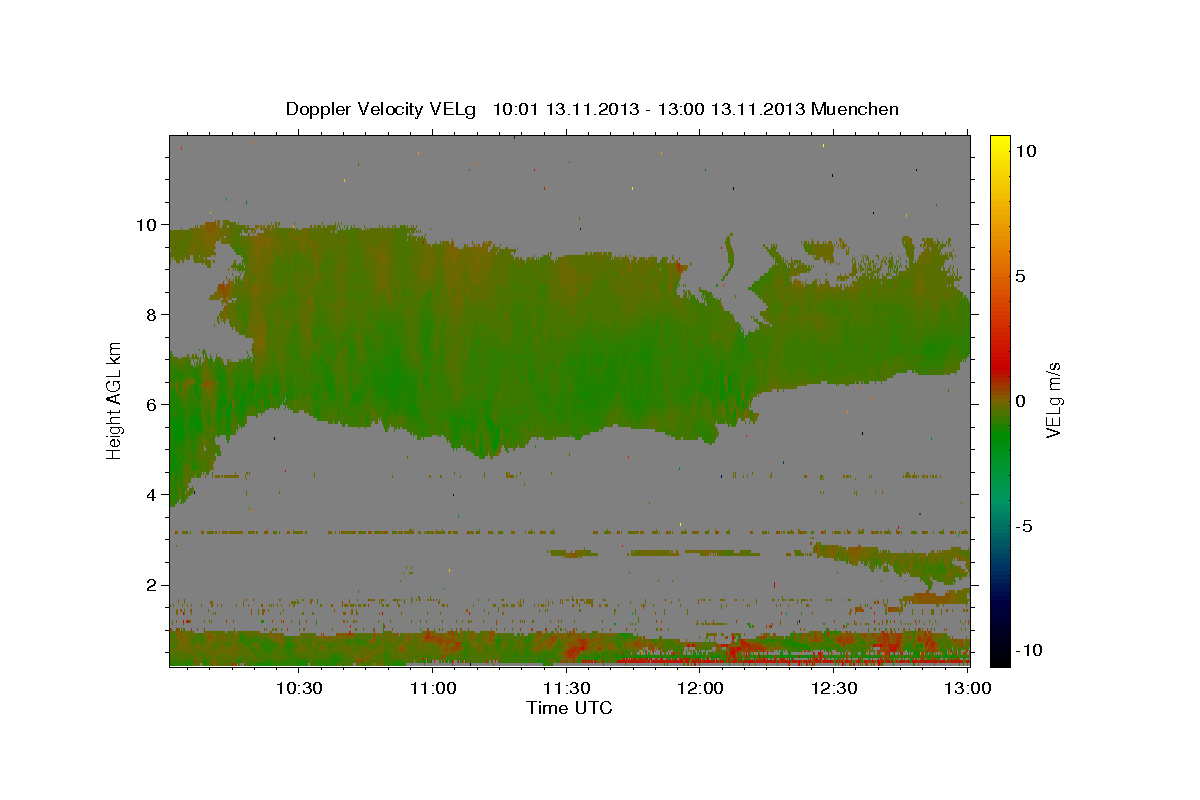1200x800 pixels.
Task: Click the colorbar tick label 5
Action: click(1023, 276)
